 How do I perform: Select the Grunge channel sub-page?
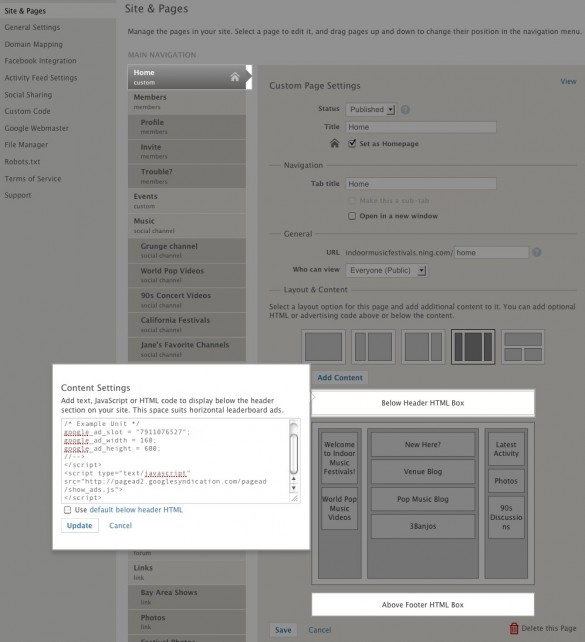(x=187, y=251)
